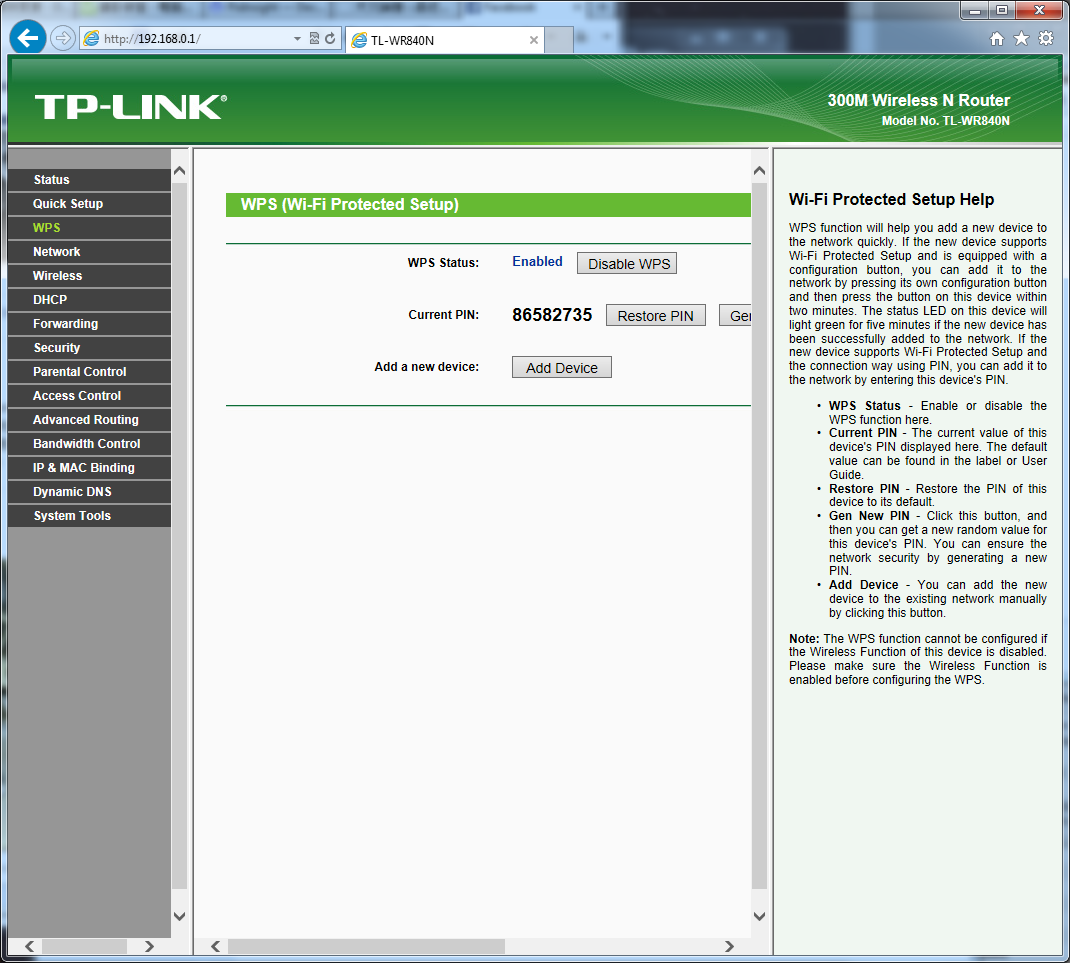Open the Home icon in browser toolbar
The width and height of the screenshot is (1070, 963).
pyautogui.click(x=996, y=39)
